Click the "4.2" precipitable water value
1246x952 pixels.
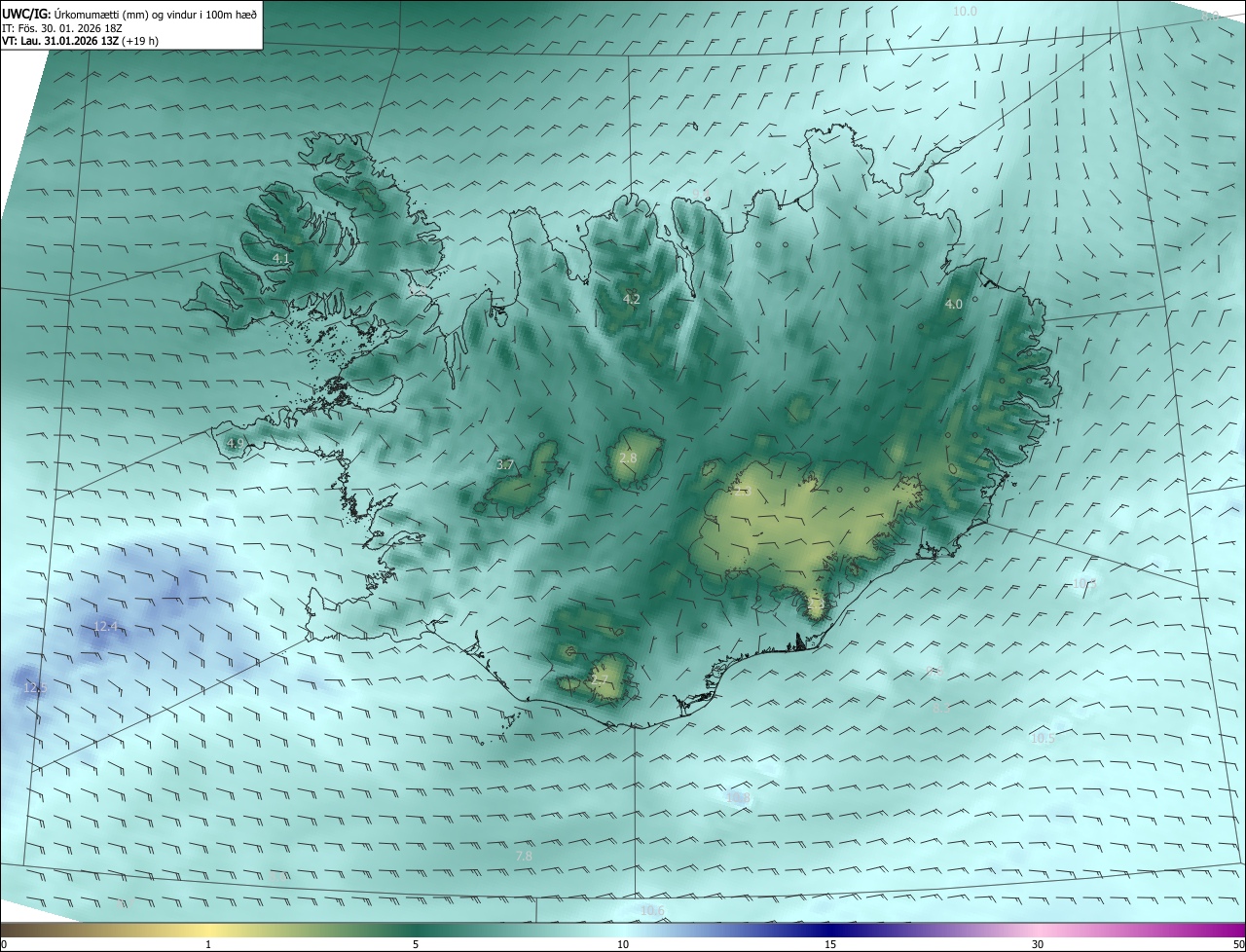point(631,299)
